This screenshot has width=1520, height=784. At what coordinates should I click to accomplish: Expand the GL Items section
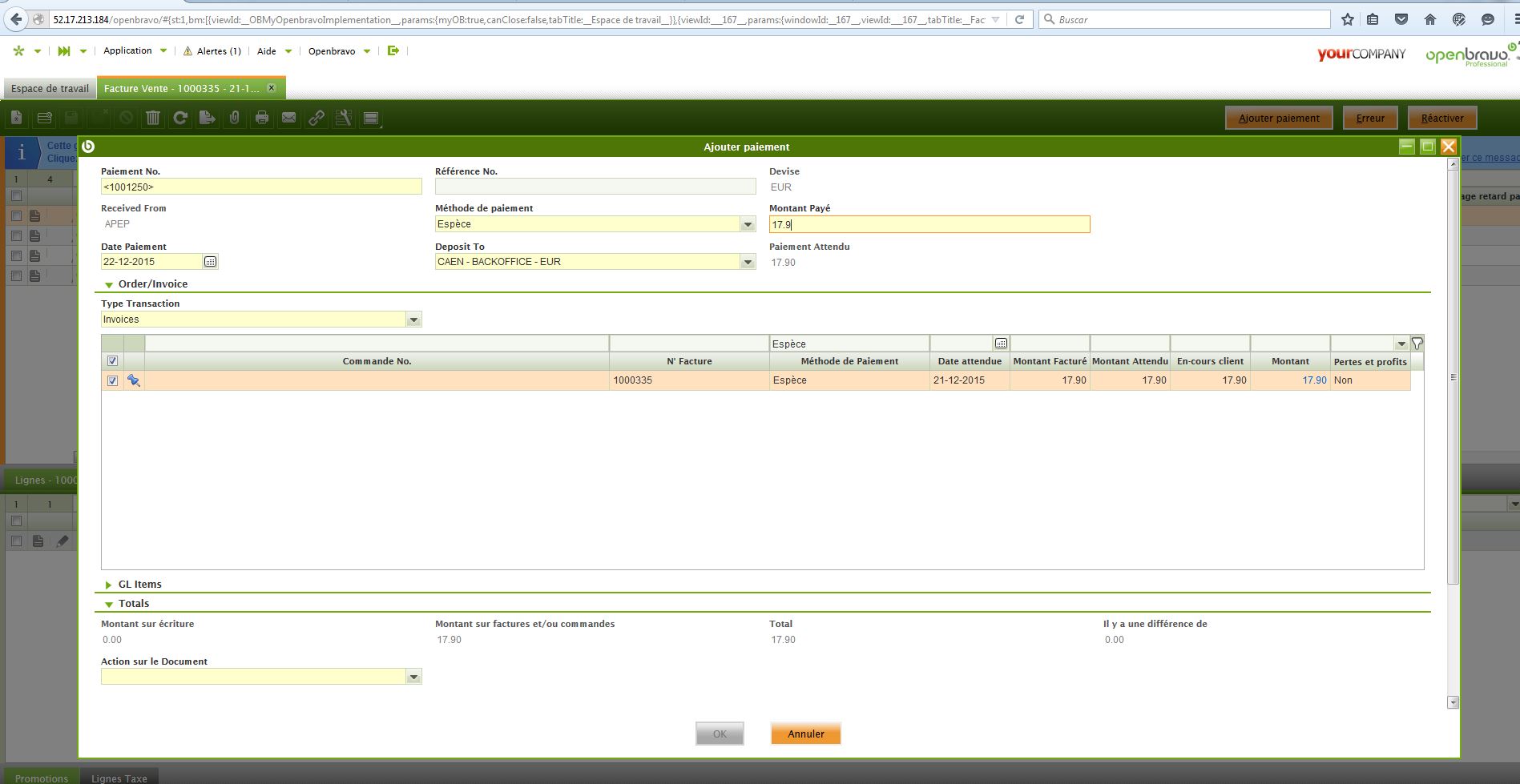click(x=109, y=585)
